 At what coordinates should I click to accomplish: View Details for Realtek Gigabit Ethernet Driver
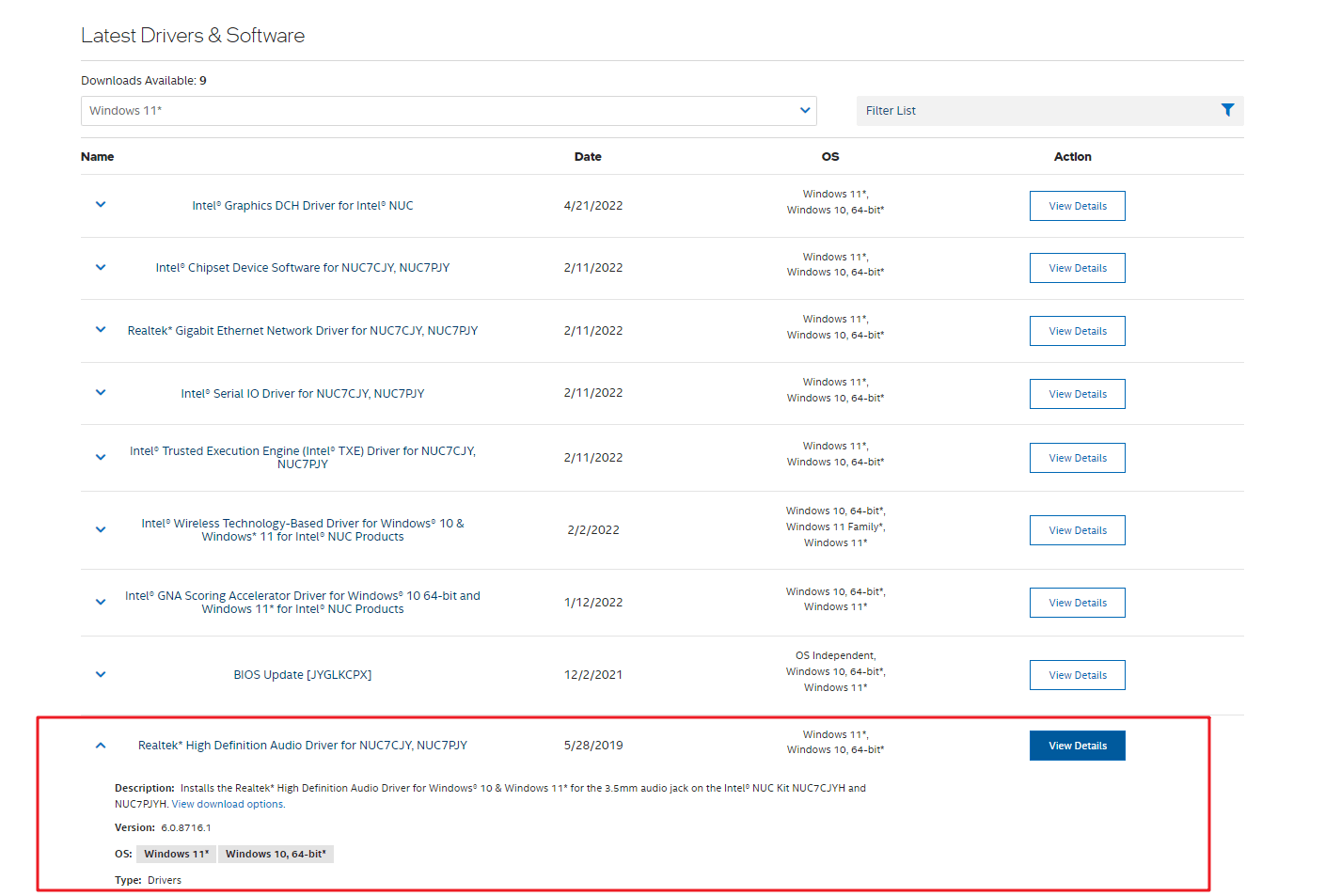pos(1078,331)
